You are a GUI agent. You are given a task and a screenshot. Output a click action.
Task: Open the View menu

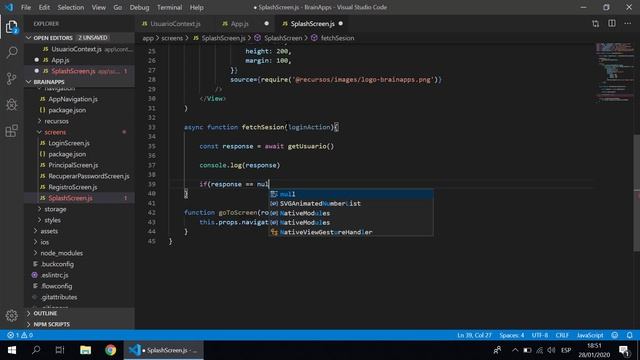coord(98,7)
